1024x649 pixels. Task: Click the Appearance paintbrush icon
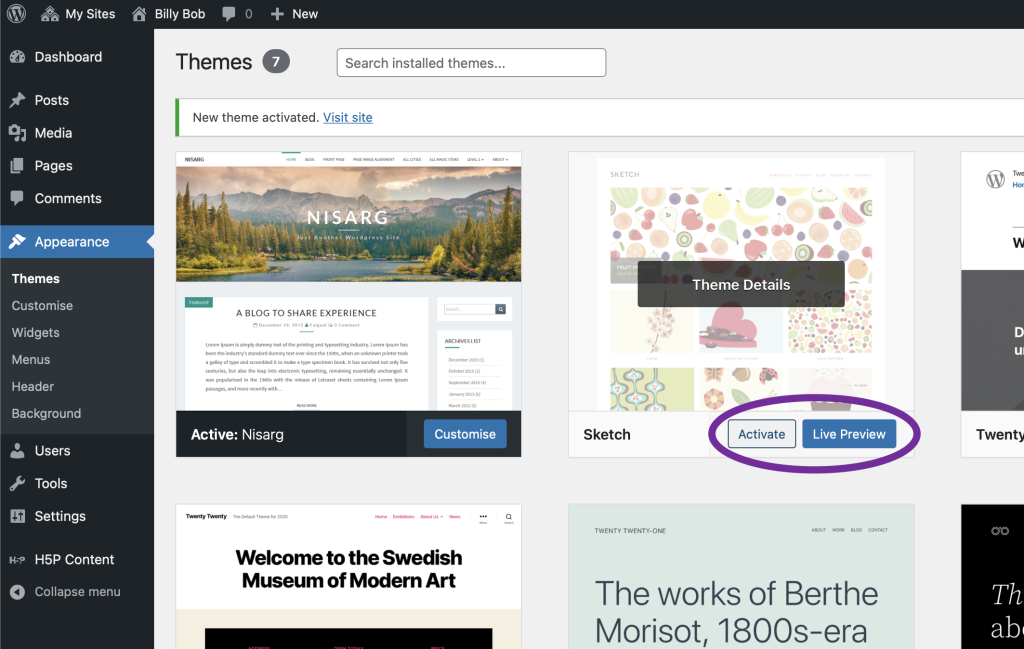pyautogui.click(x=18, y=241)
